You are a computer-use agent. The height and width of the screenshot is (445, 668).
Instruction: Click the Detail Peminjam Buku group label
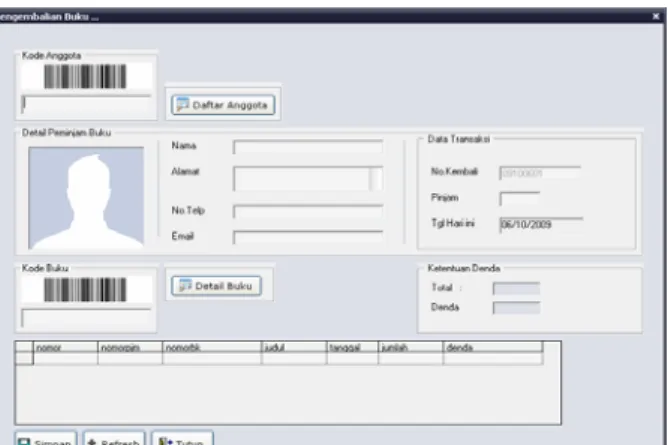click(x=66, y=132)
